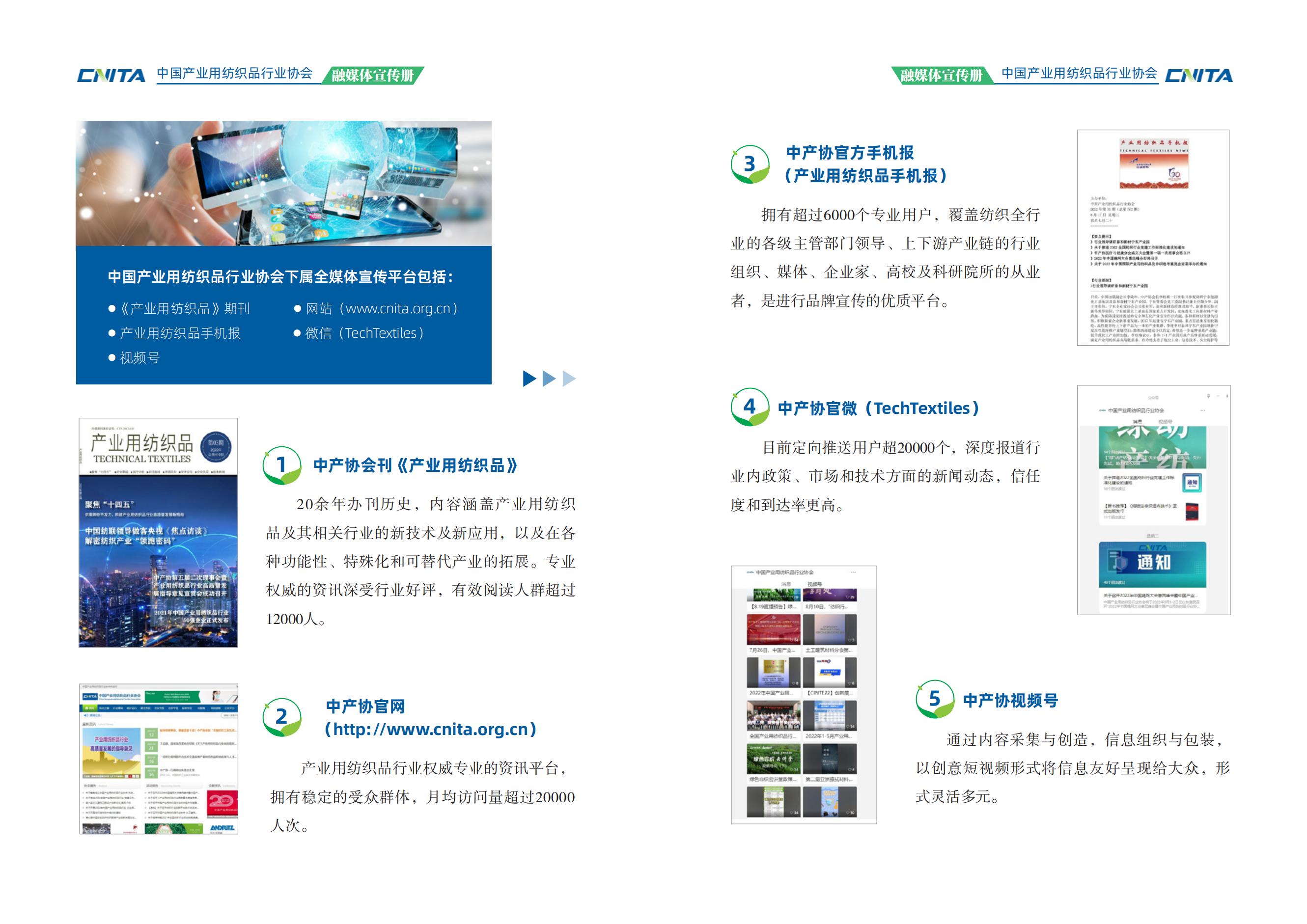
Task: Click the left header 中国产业用纺织品行业协会 title
Action: (234, 73)
